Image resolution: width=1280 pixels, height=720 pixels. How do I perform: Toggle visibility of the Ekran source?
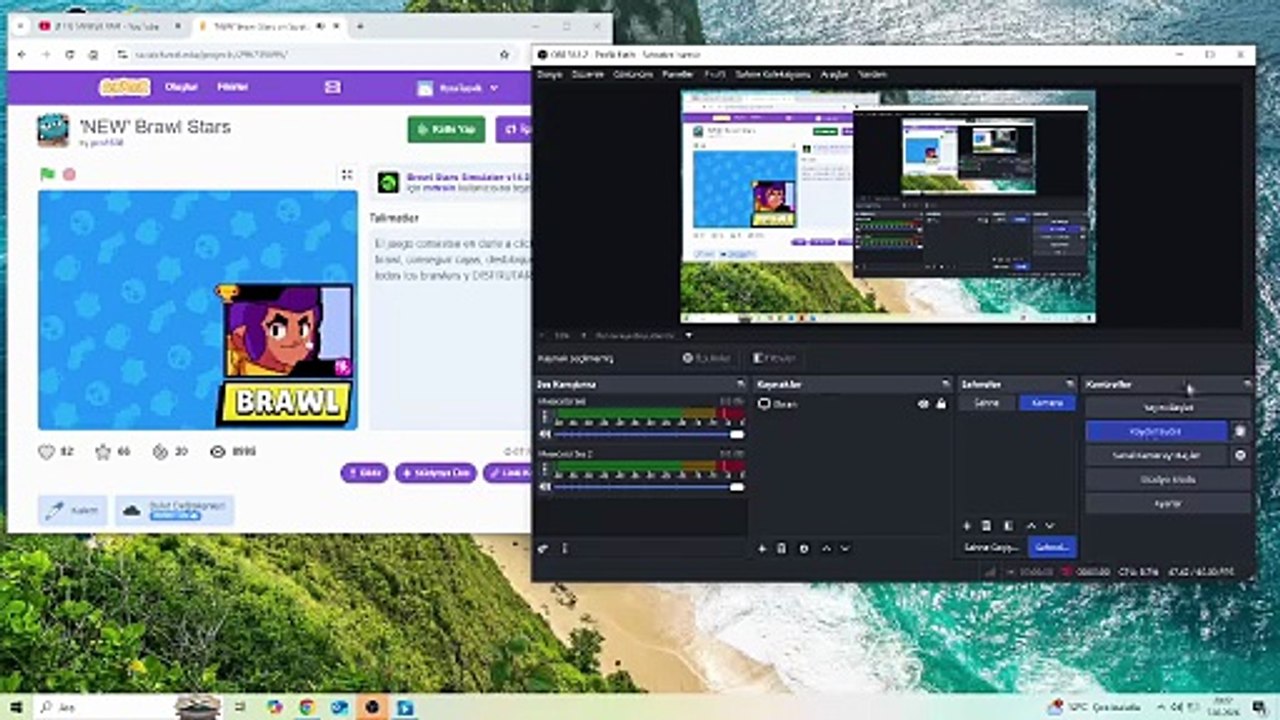tap(923, 404)
